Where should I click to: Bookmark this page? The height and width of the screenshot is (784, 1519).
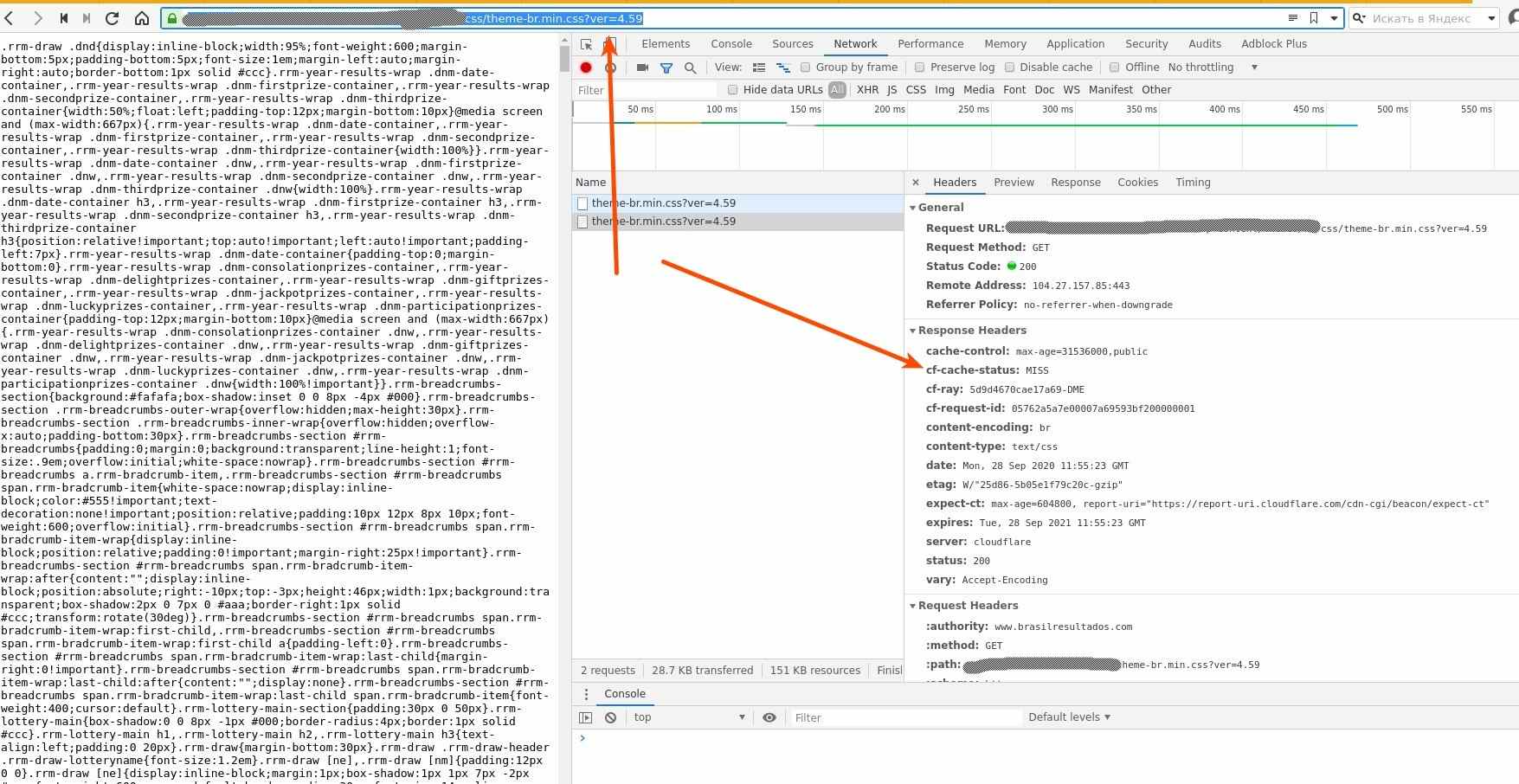[1314, 18]
